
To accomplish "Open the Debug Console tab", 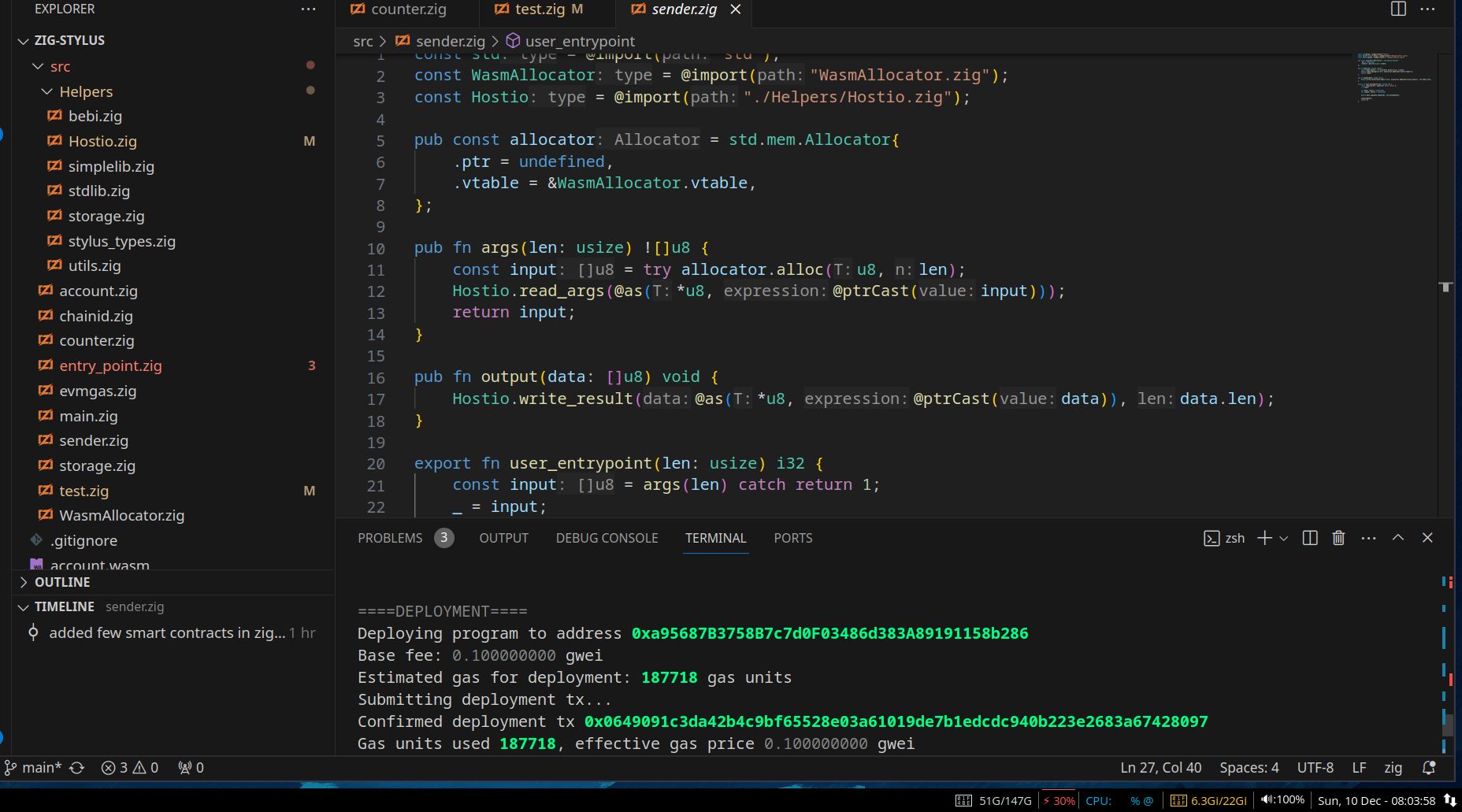I will [607, 538].
